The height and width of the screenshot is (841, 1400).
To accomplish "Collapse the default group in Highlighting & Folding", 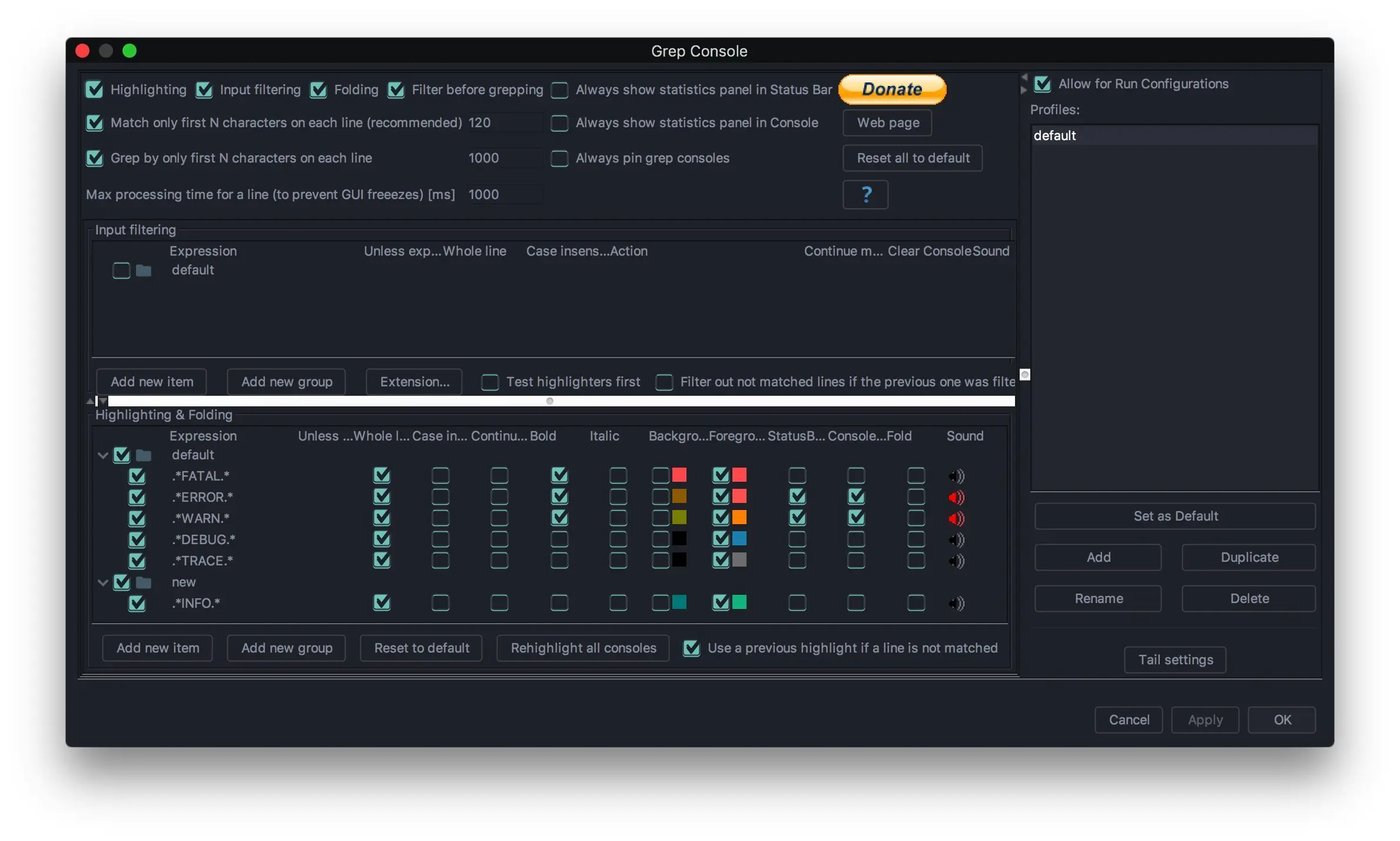I will pyautogui.click(x=103, y=455).
